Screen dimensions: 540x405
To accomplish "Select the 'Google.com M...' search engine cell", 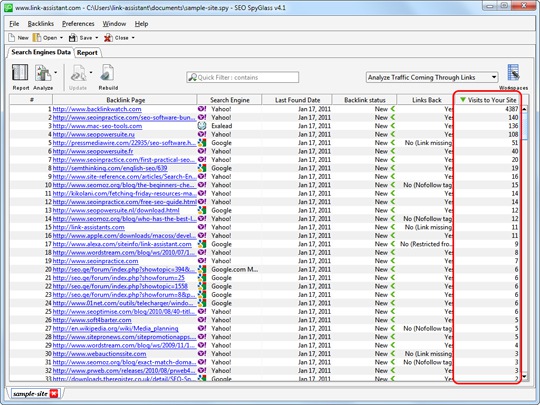I will pyautogui.click(x=234, y=269).
